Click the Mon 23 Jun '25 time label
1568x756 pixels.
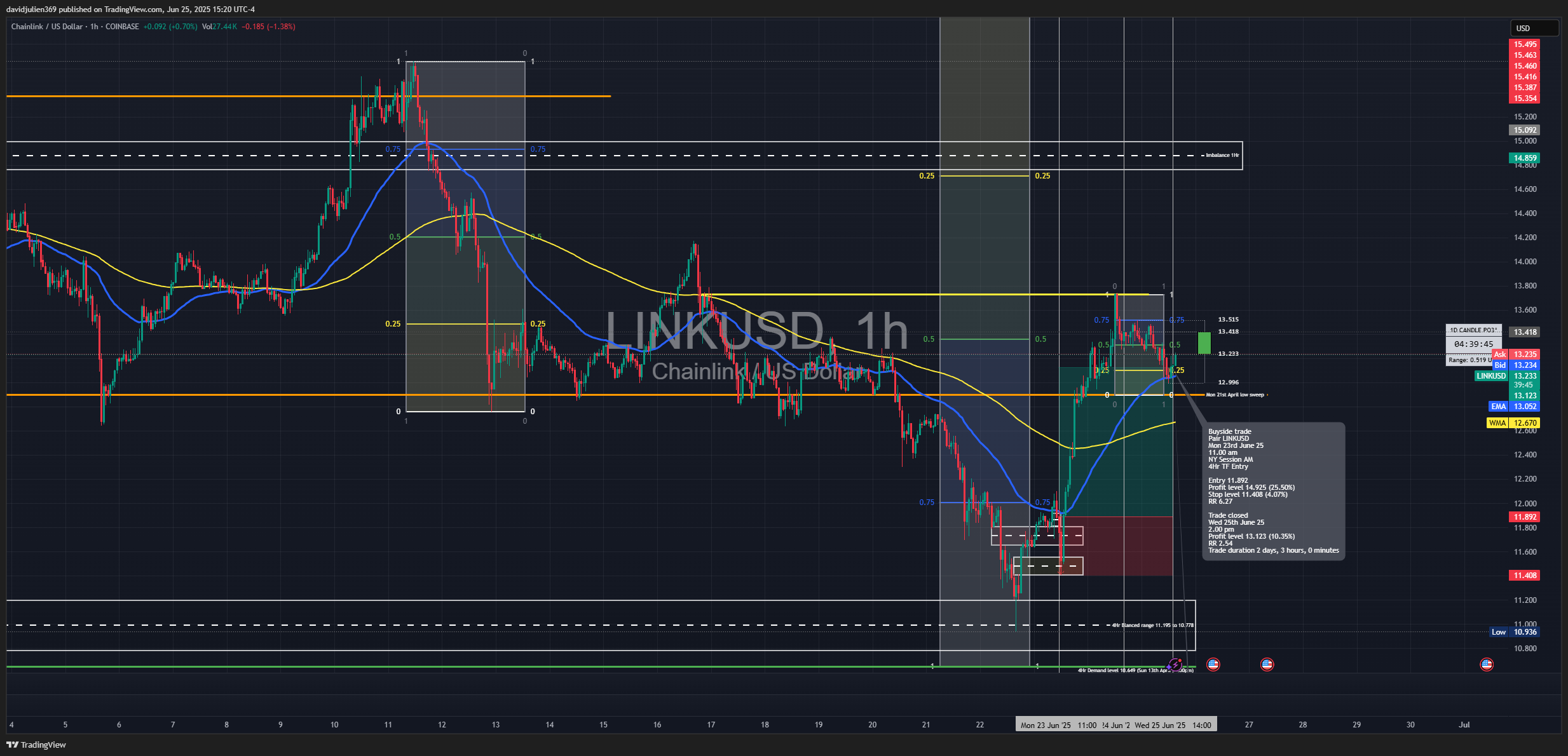click(1046, 725)
